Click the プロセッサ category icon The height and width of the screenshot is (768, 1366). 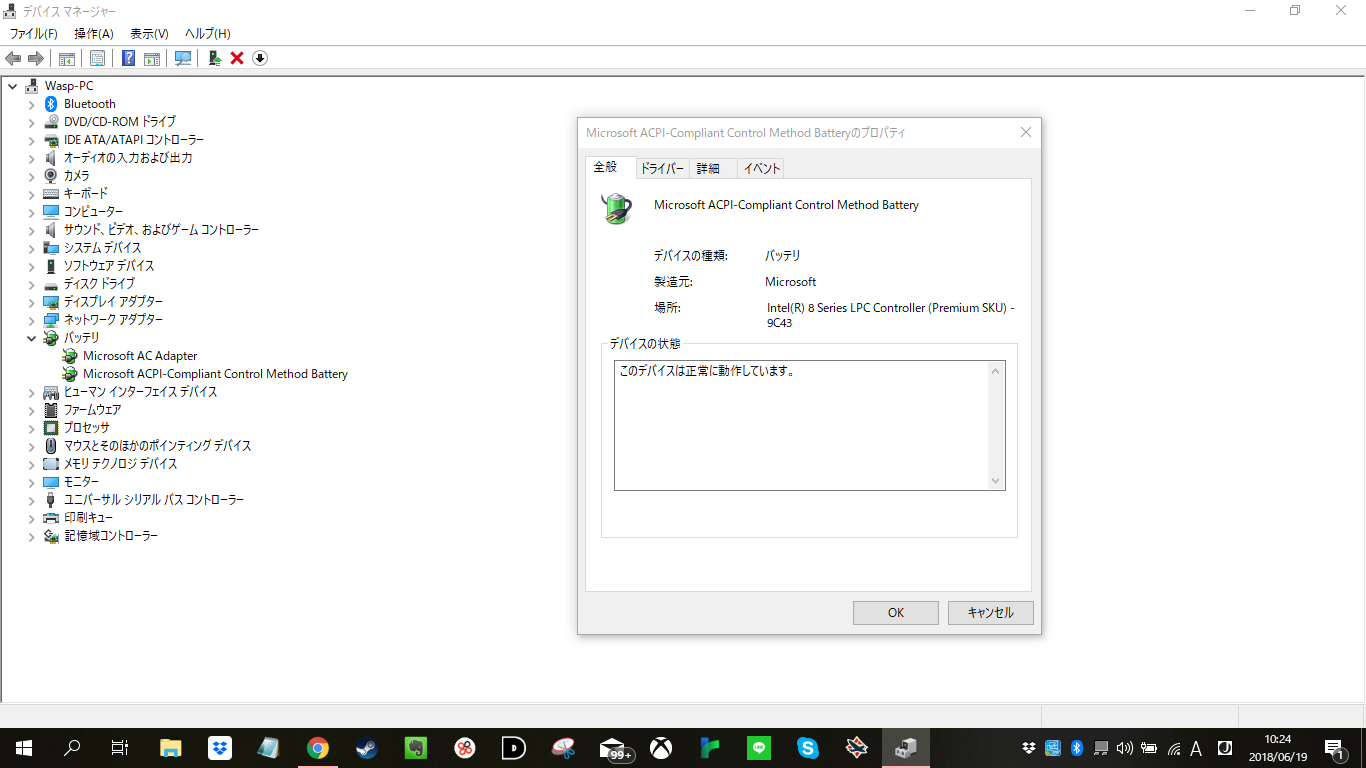pos(51,428)
